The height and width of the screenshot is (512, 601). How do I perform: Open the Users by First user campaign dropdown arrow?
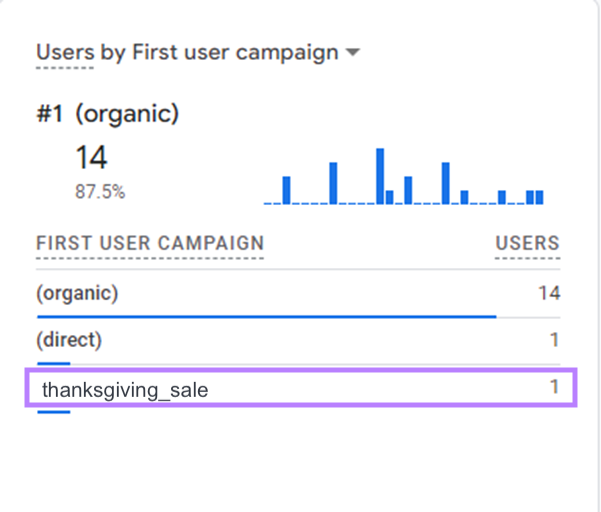(x=352, y=54)
